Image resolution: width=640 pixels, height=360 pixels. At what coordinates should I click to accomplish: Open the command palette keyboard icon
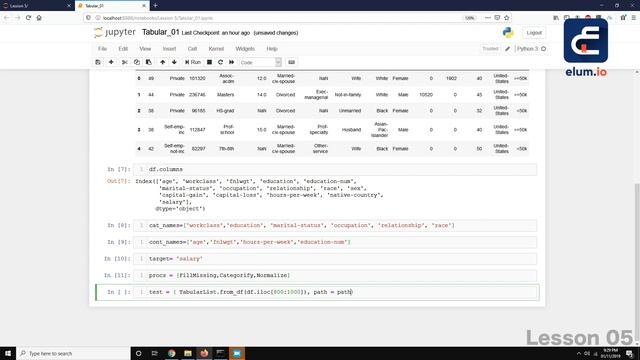pos(291,62)
